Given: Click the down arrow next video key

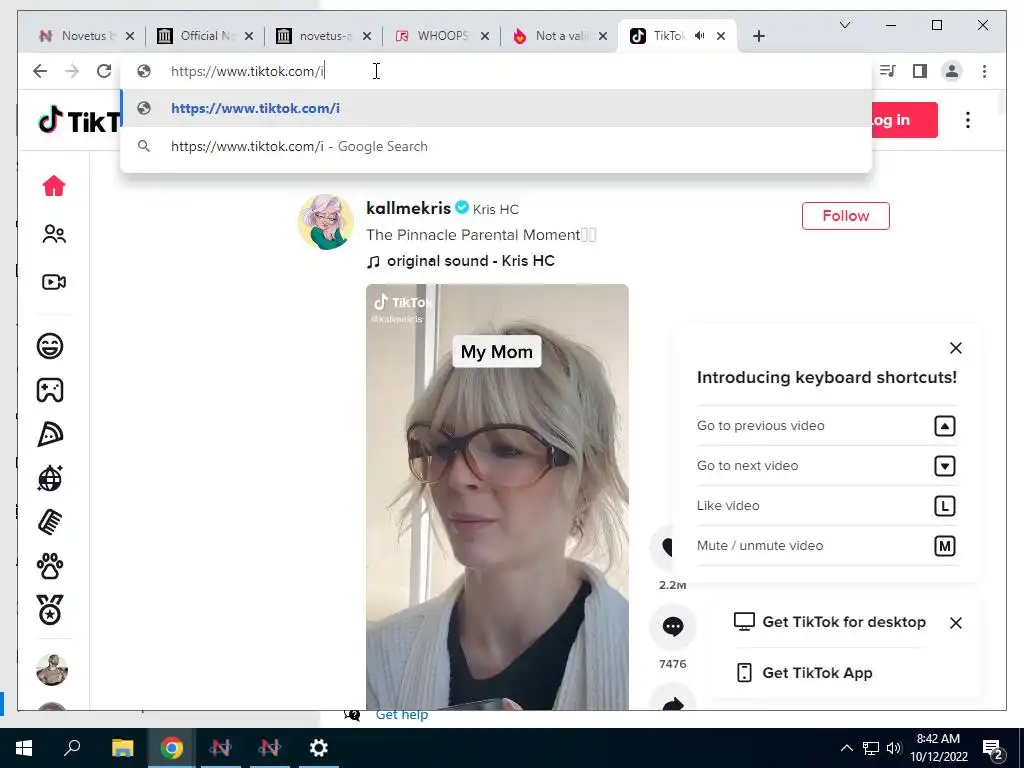Looking at the screenshot, I should pyautogui.click(x=945, y=466).
